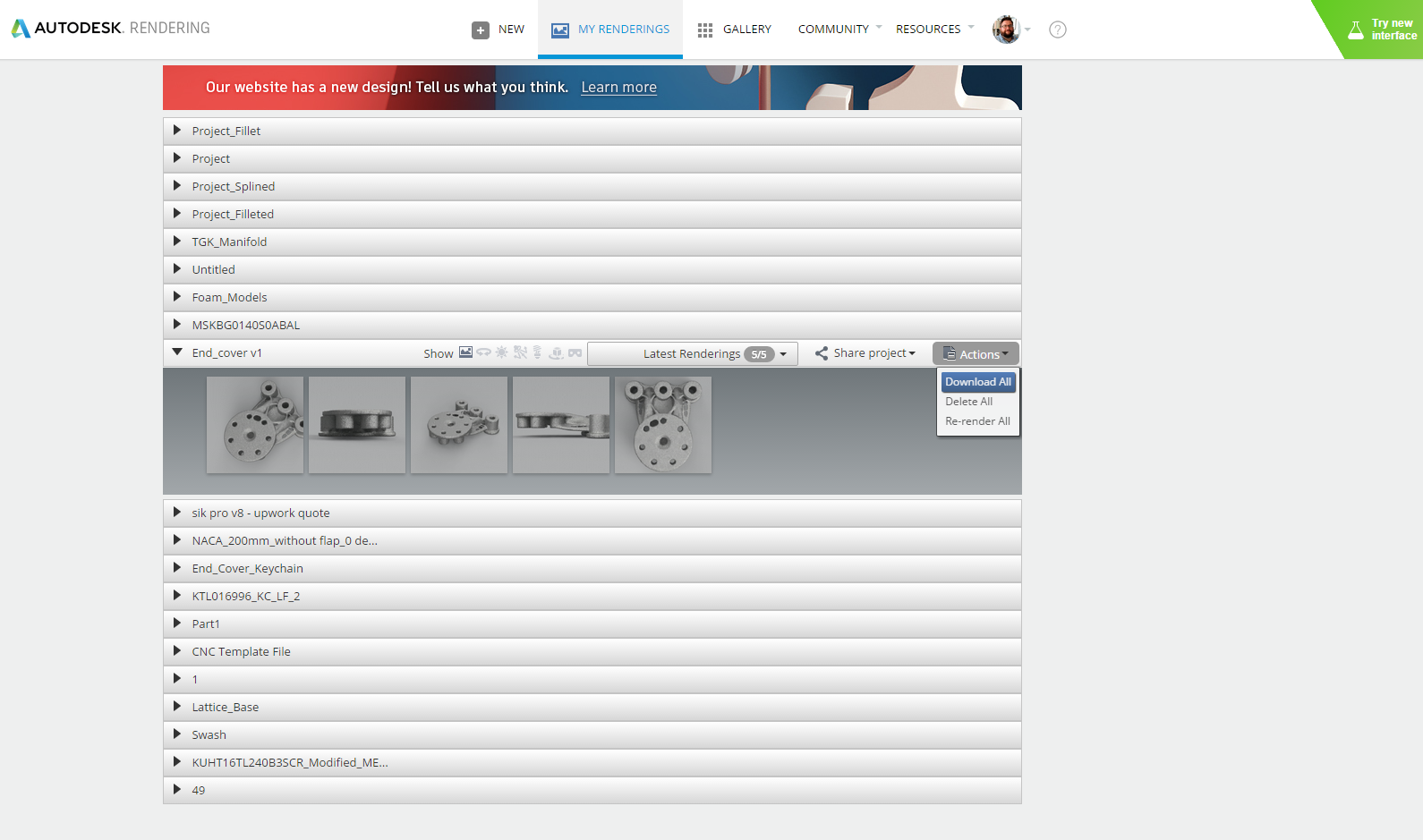Screen dimensions: 1423x840
Task: Expand the CNC Template File project
Action: point(177,651)
